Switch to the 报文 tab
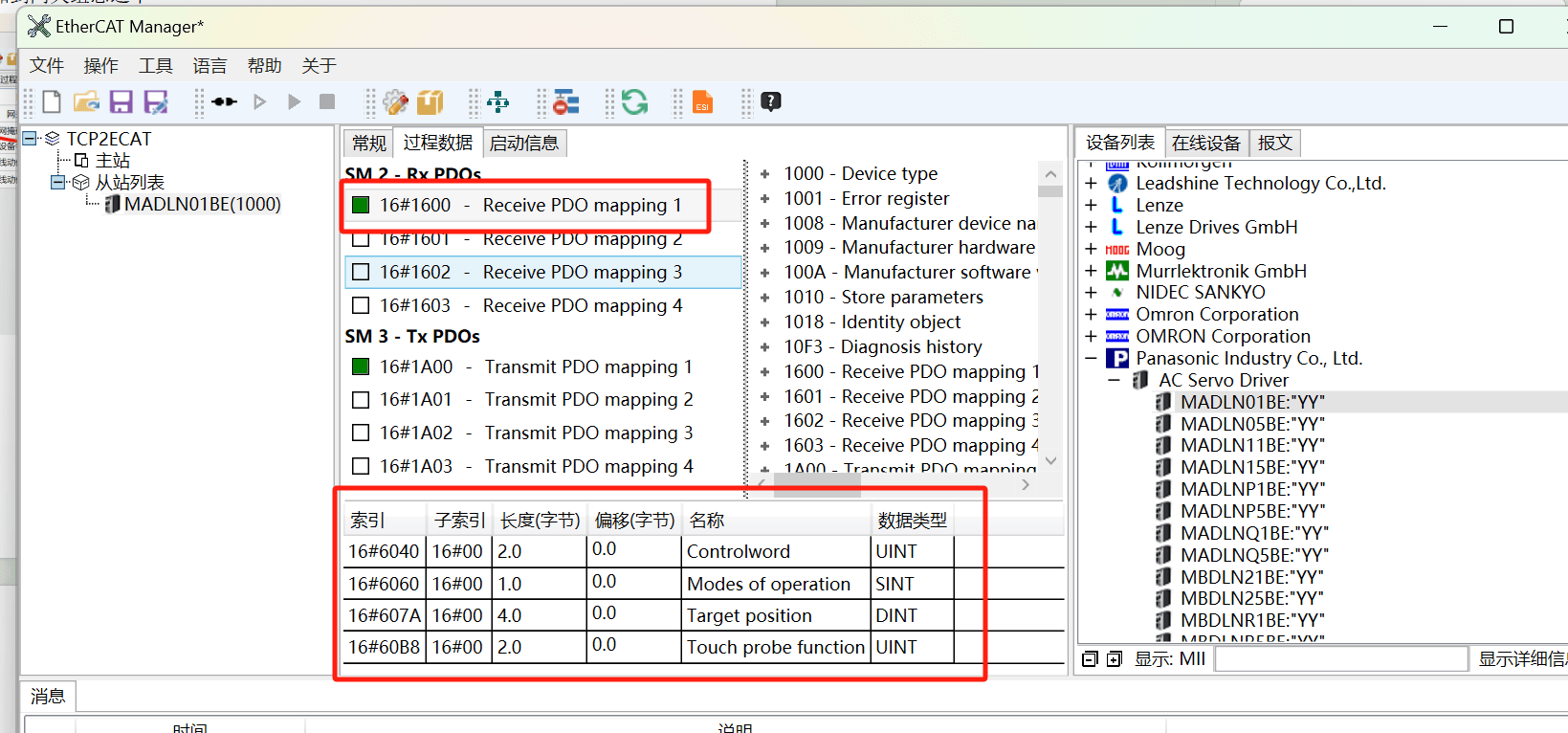Image resolution: width=1568 pixels, height=733 pixels. click(x=1274, y=143)
